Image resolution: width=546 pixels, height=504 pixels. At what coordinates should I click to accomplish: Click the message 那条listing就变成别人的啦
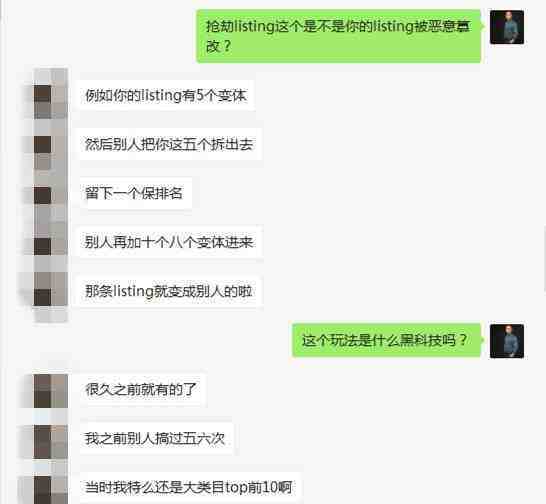pos(170,291)
